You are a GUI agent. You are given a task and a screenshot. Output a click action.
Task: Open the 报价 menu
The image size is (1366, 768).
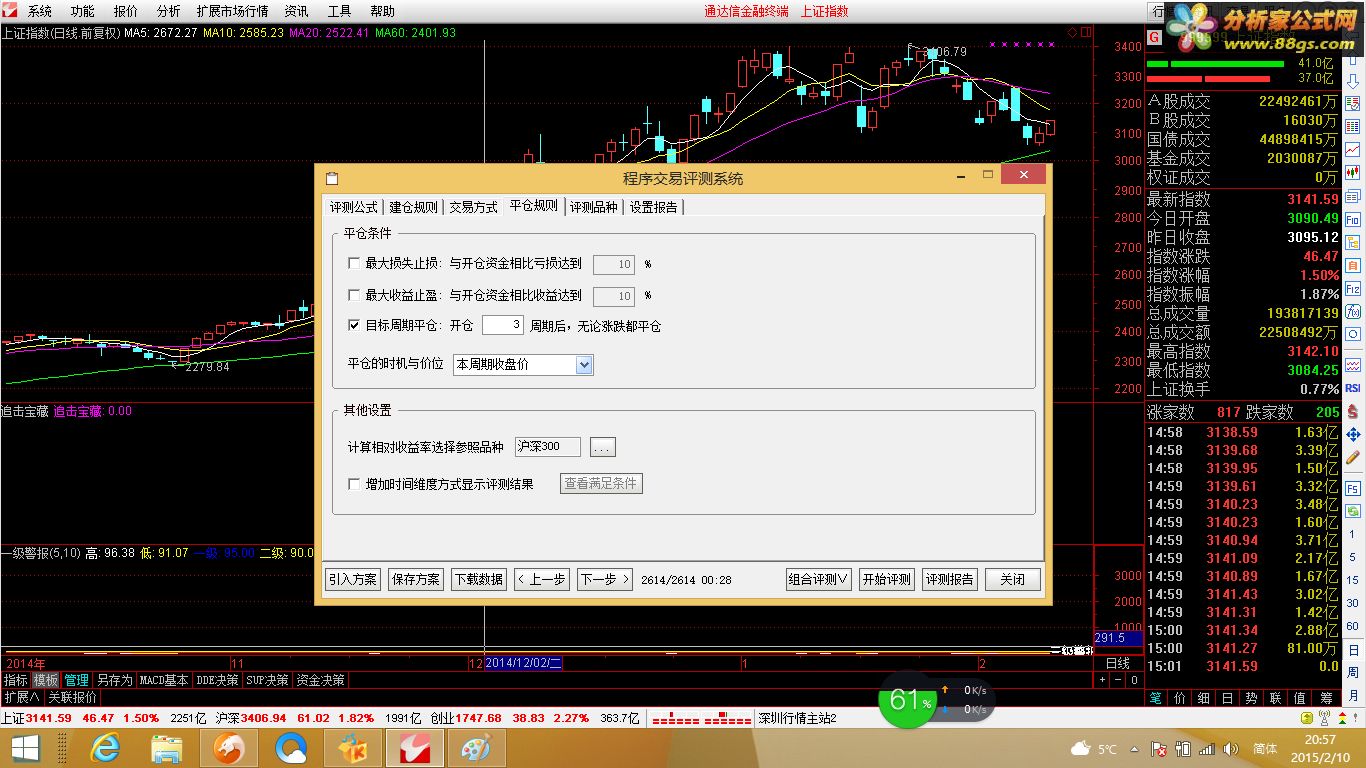pos(126,11)
